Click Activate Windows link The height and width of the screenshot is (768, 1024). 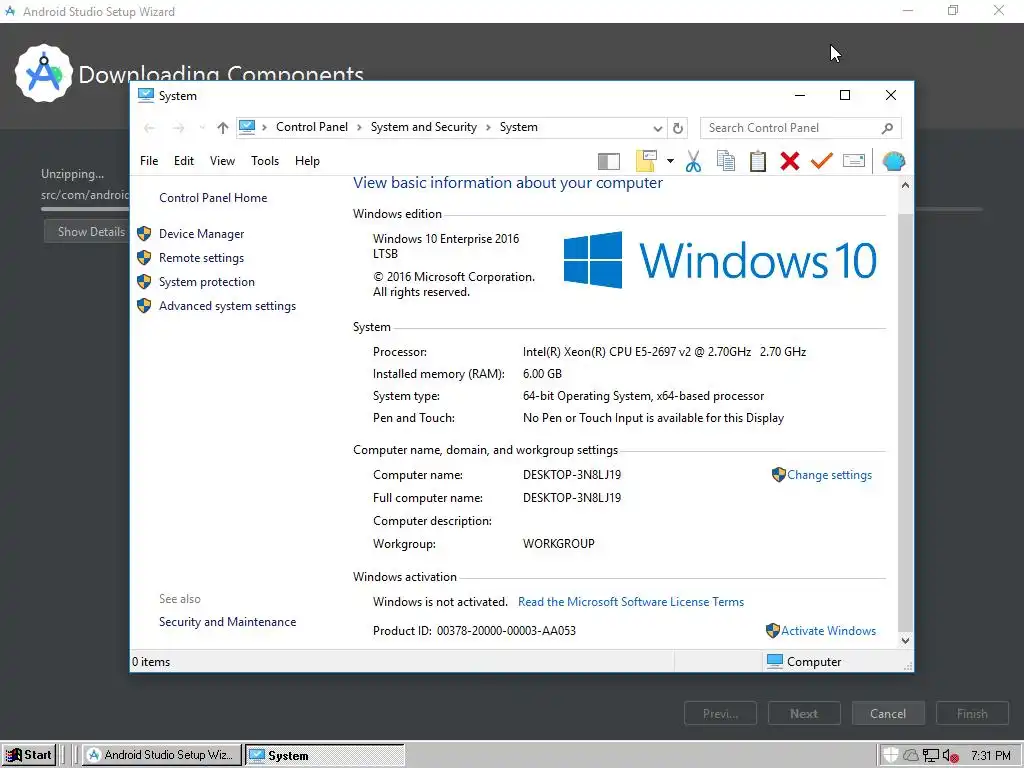click(x=828, y=631)
